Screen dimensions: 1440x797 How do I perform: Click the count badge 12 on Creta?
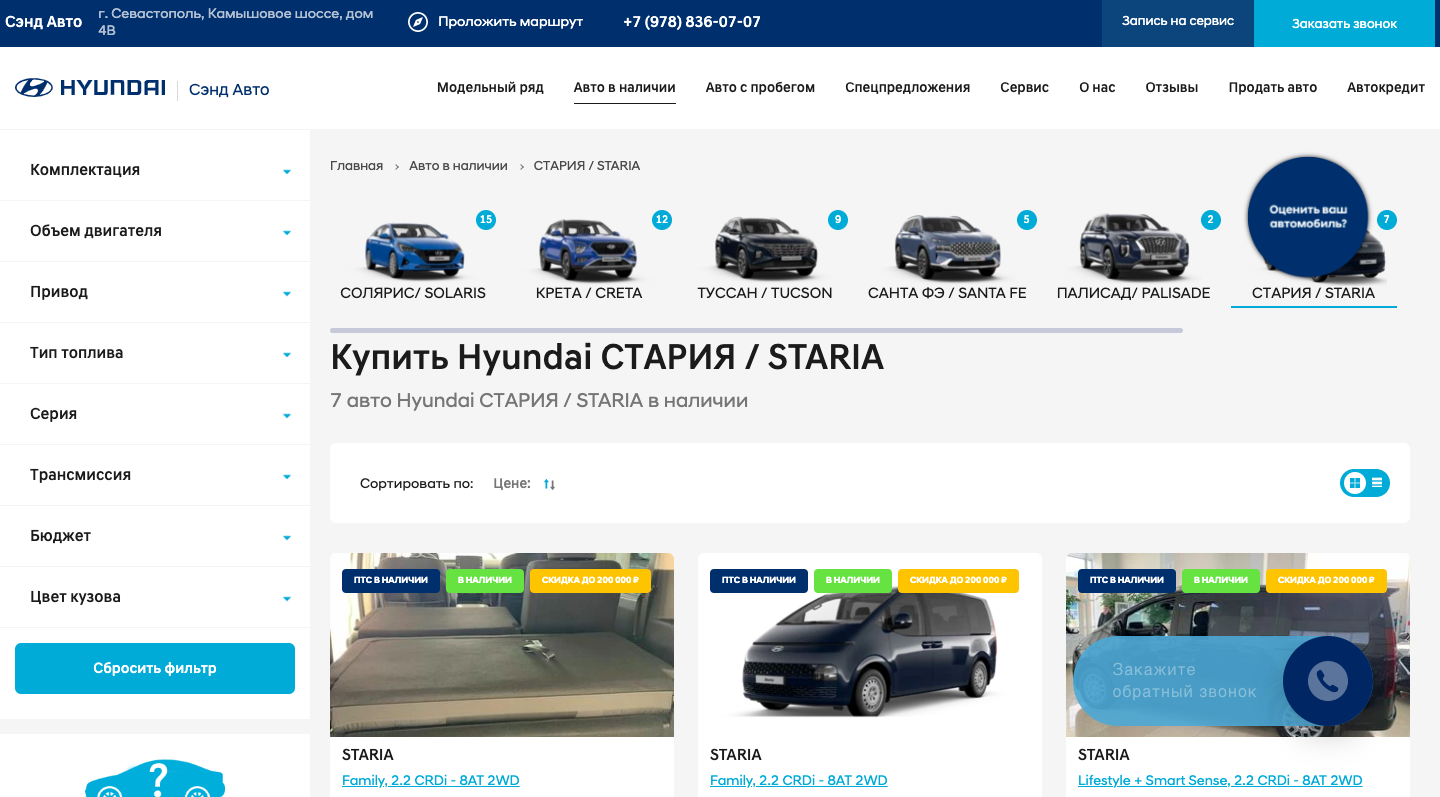(x=662, y=219)
